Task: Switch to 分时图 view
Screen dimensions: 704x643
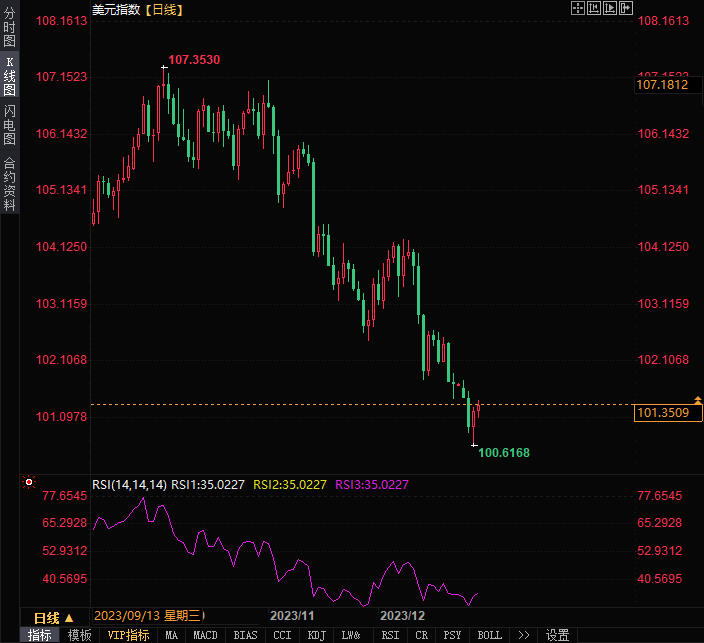Action: 9,29
